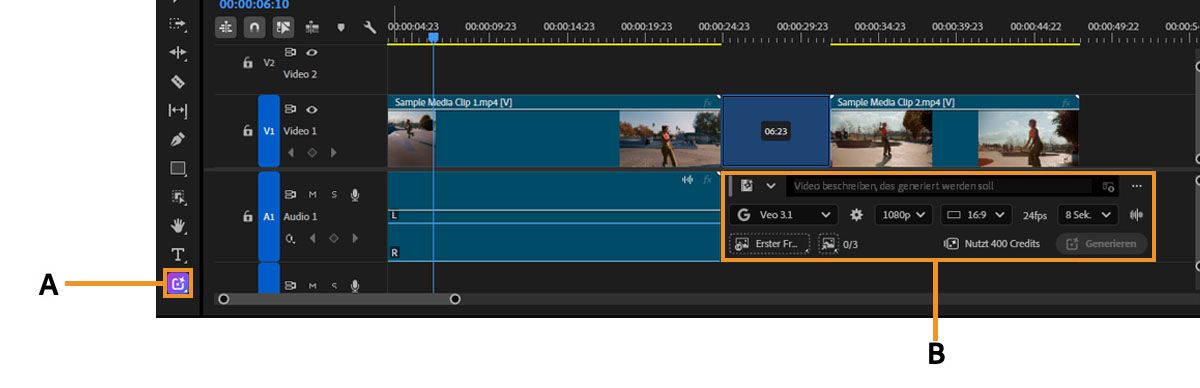
Task: Open timeline wrench settings
Action: pyautogui.click(x=369, y=28)
